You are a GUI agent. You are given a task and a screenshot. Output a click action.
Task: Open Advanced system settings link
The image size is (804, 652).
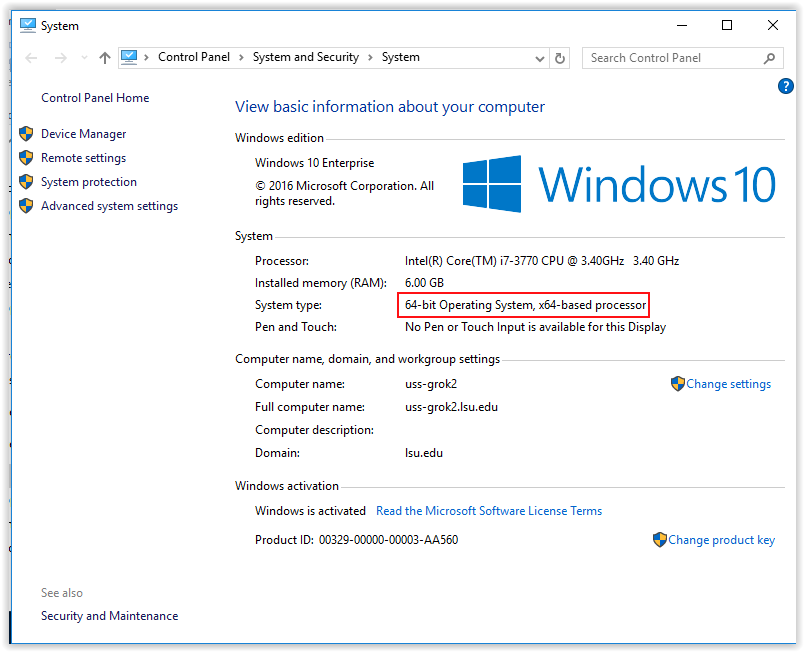pyautogui.click(x=109, y=206)
